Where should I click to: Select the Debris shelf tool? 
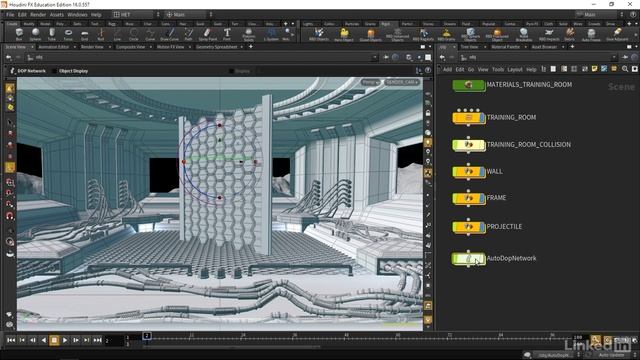tap(569, 34)
